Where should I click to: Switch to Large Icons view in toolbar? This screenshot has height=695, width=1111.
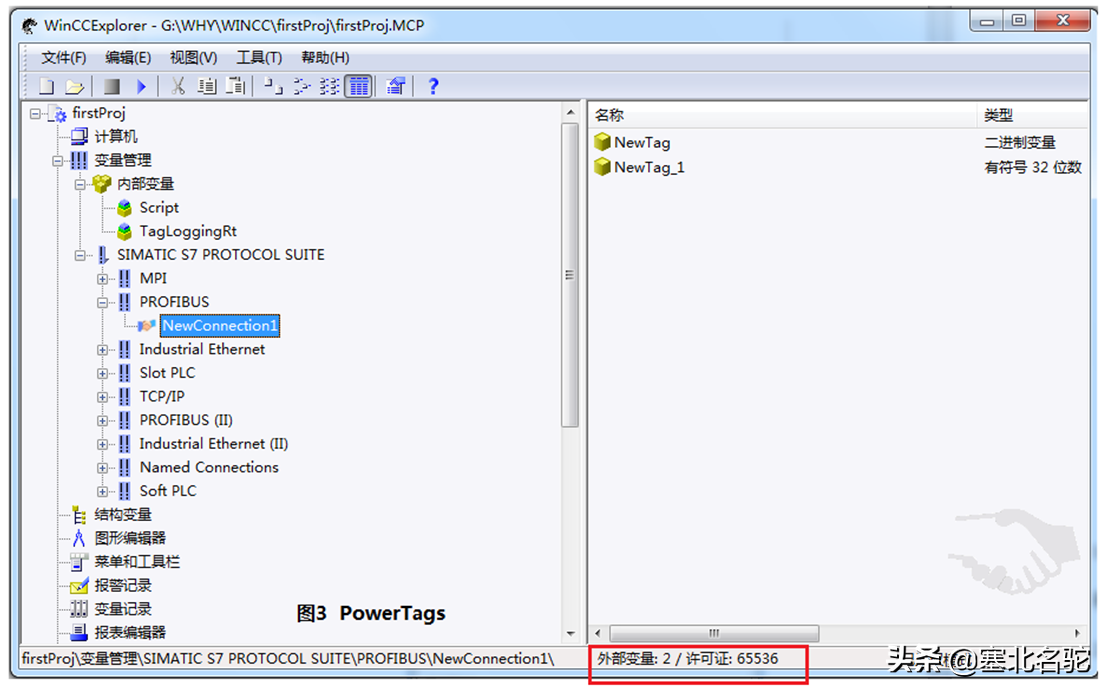coord(271,87)
